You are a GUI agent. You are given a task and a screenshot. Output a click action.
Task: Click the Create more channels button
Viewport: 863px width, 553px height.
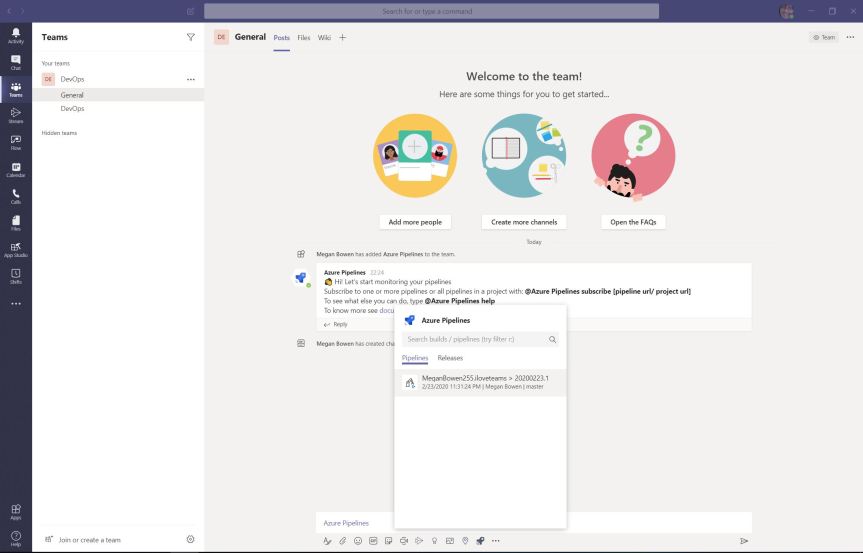pos(524,222)
